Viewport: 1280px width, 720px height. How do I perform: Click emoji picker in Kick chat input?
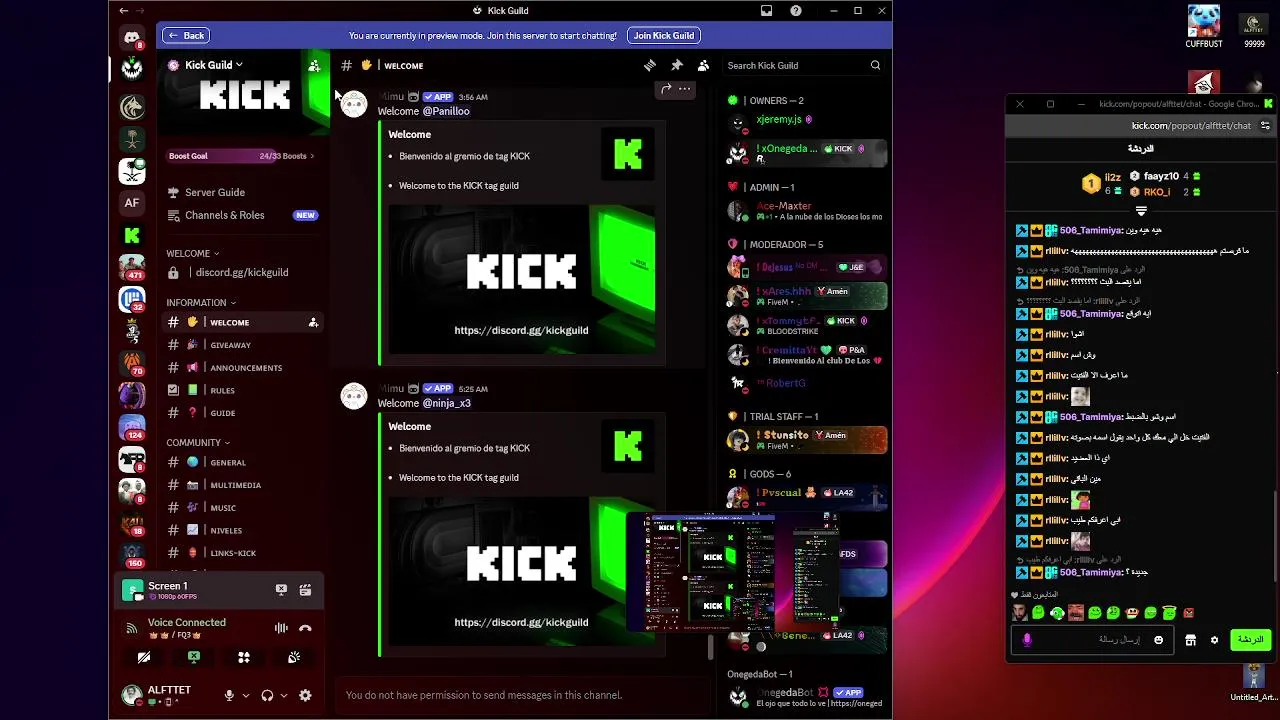click(1159, 640)
